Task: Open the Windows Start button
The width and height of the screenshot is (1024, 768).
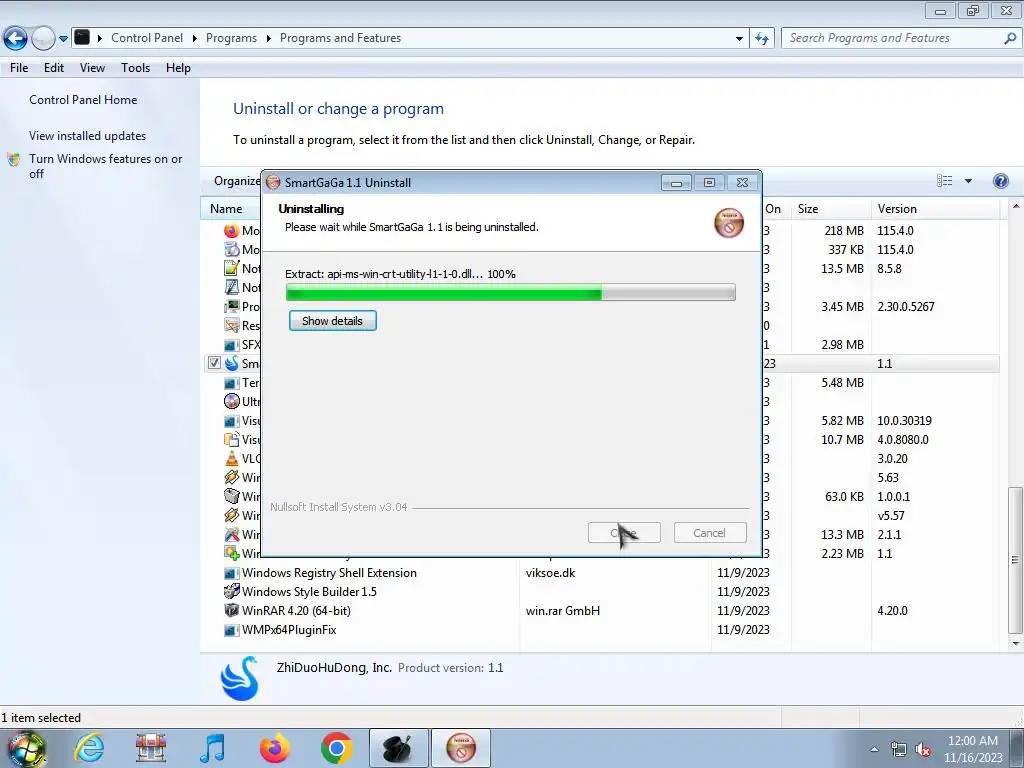Action: (27, 749)
